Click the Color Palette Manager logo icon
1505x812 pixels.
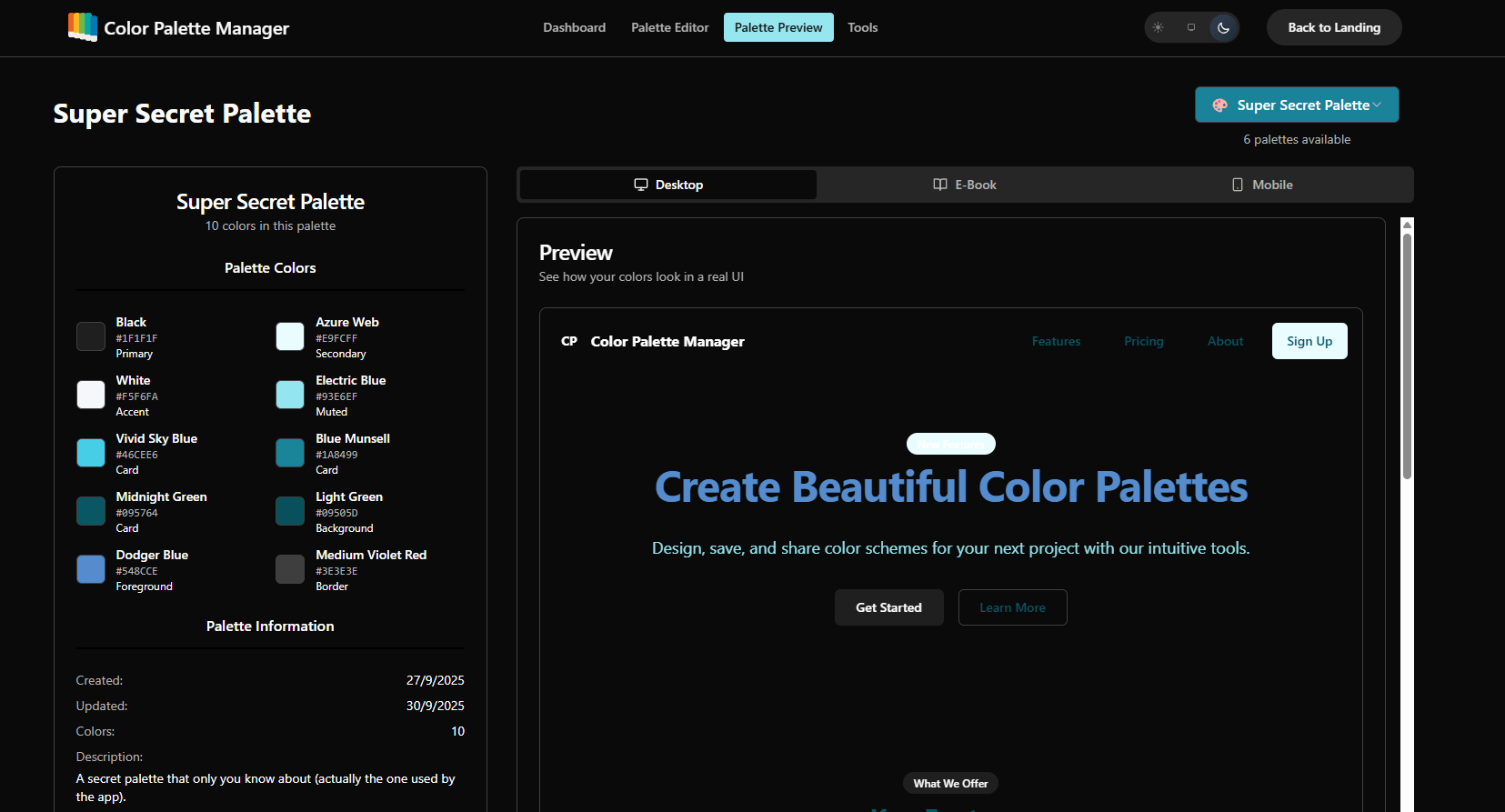(x=83, y=26)
